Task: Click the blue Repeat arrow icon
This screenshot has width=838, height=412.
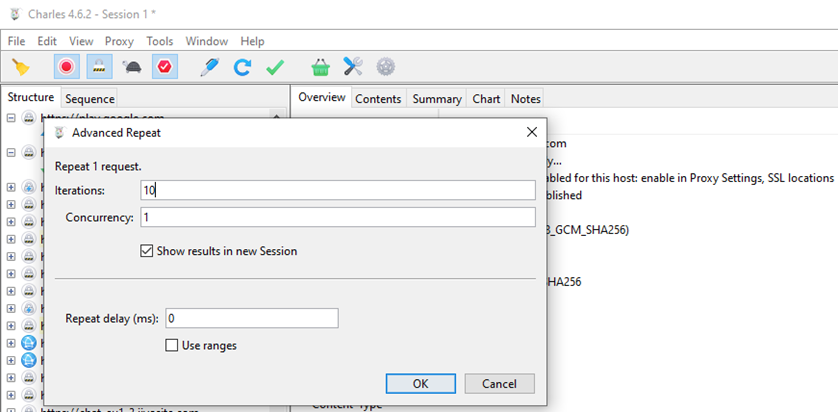Action: [x=242, y=67]
